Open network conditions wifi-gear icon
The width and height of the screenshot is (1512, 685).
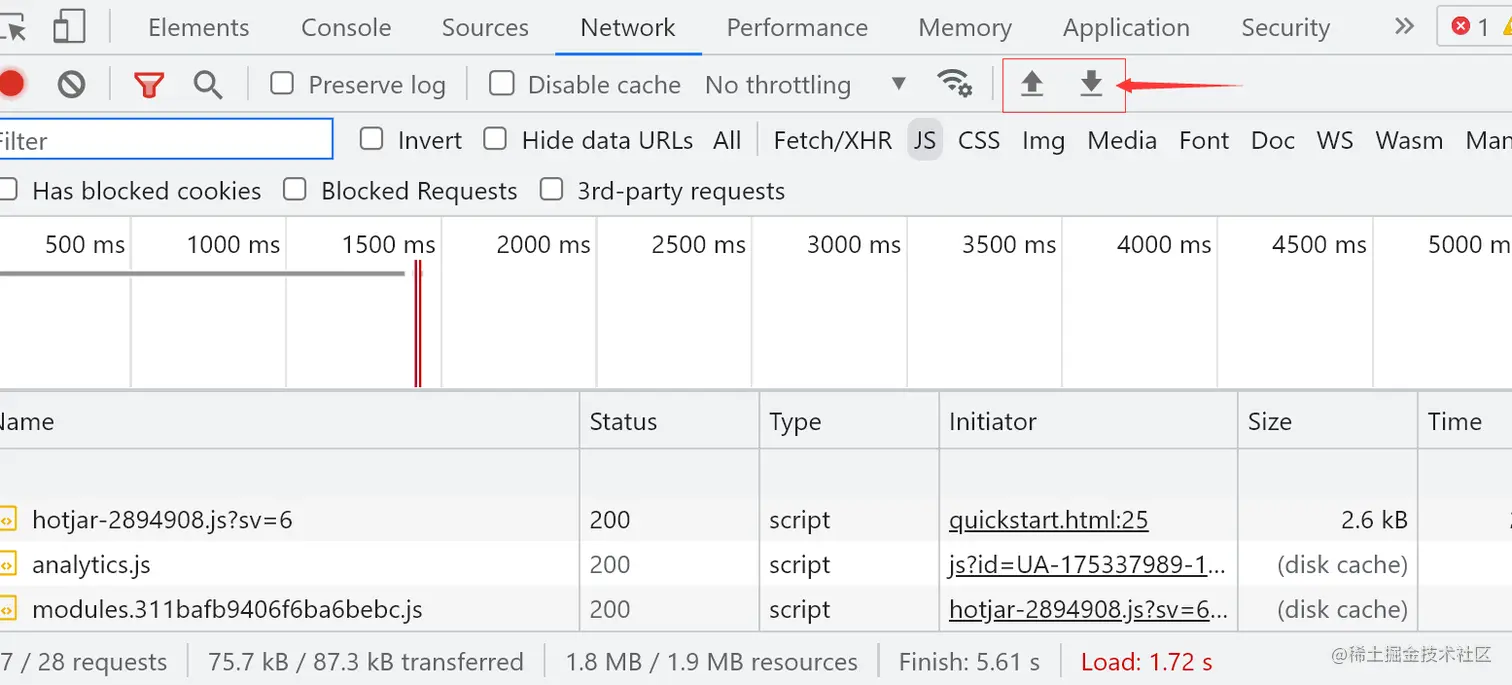955,84
